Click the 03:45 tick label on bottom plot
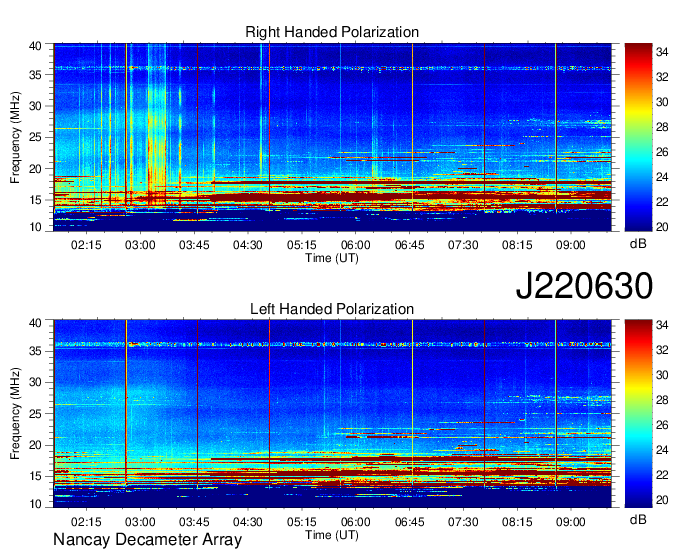 tap(194, 522)
